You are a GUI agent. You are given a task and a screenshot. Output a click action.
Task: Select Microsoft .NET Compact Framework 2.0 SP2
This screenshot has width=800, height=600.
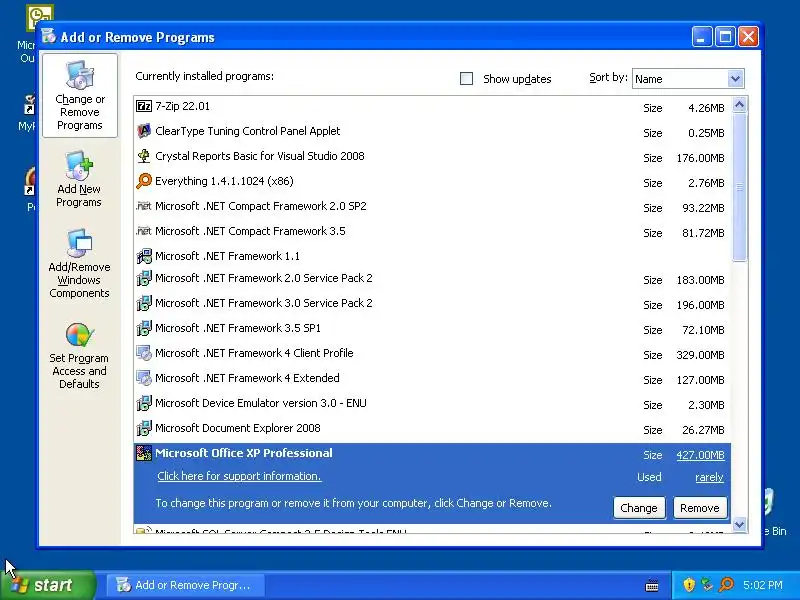point(432,207)
